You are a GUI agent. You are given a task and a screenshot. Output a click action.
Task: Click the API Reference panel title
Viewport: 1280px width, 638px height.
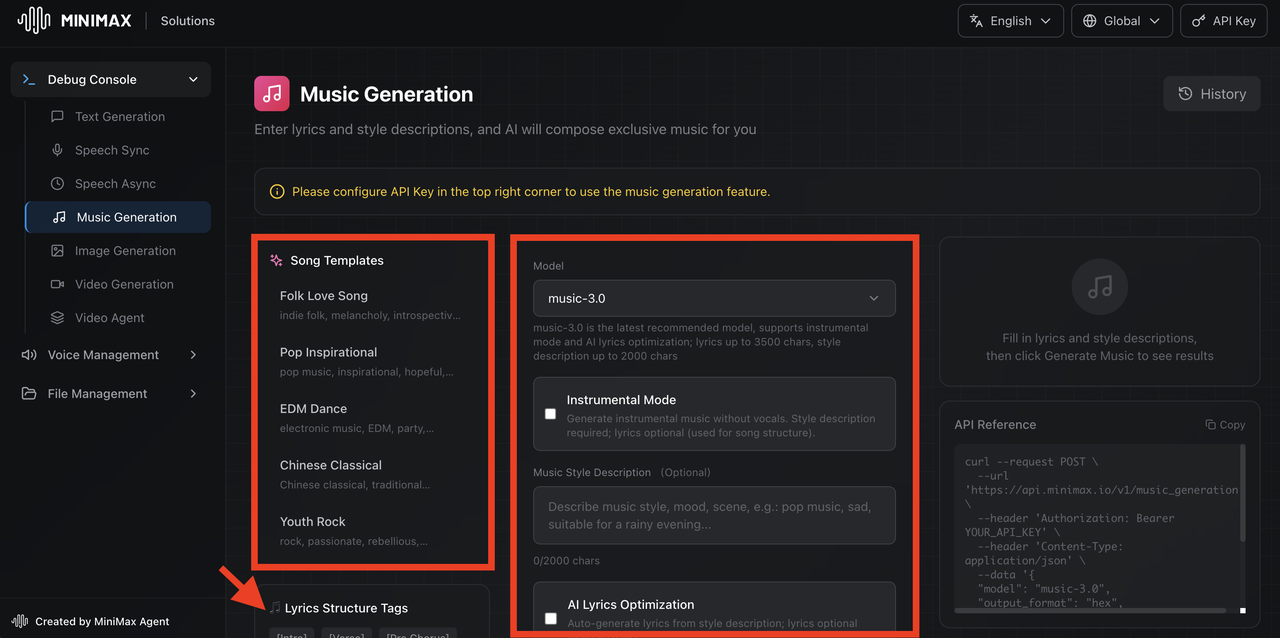click(x=995, y=425)
